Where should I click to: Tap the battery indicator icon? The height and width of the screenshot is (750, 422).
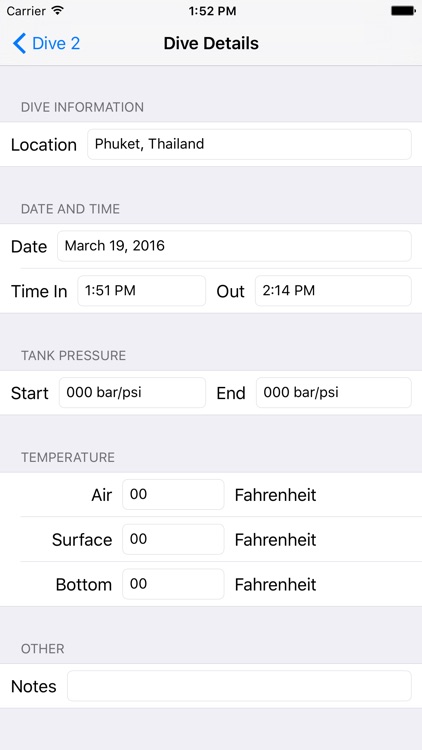[x=402, y=11]
